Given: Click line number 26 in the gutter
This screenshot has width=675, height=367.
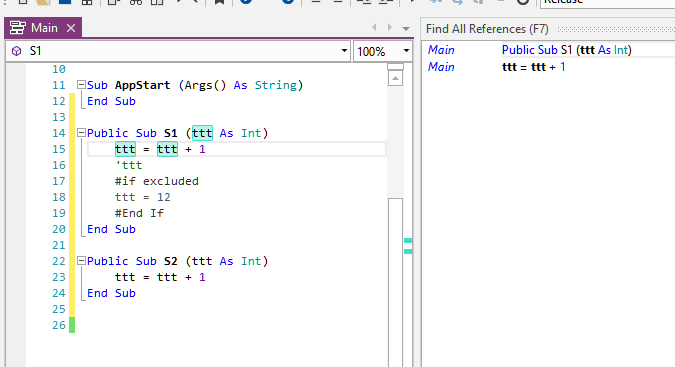Looking at the screenshot, I should [x=59, y=325].
